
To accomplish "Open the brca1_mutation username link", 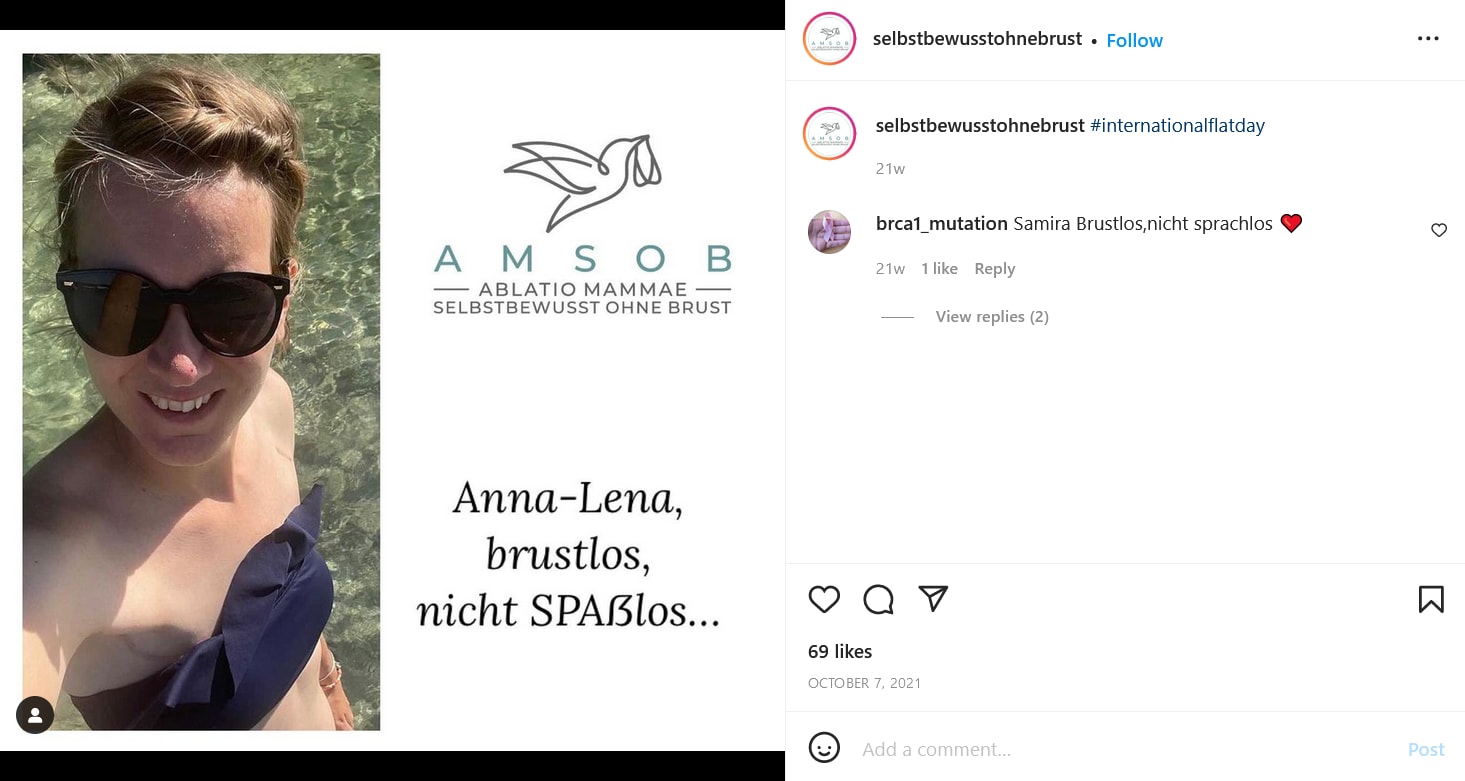I will pyautogui.click(x=941, y=223).
